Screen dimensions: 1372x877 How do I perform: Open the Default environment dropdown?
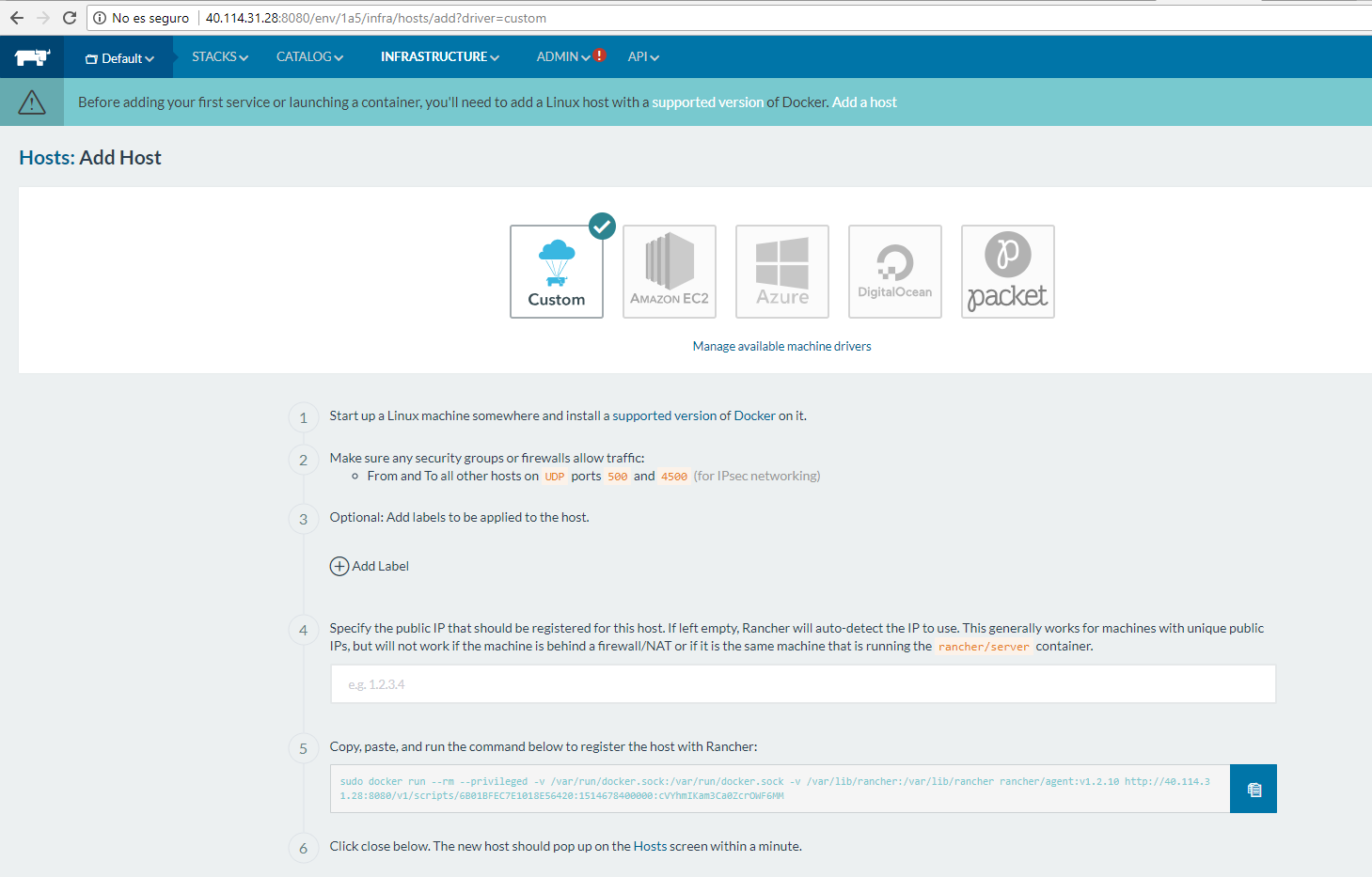click(119, 58)
